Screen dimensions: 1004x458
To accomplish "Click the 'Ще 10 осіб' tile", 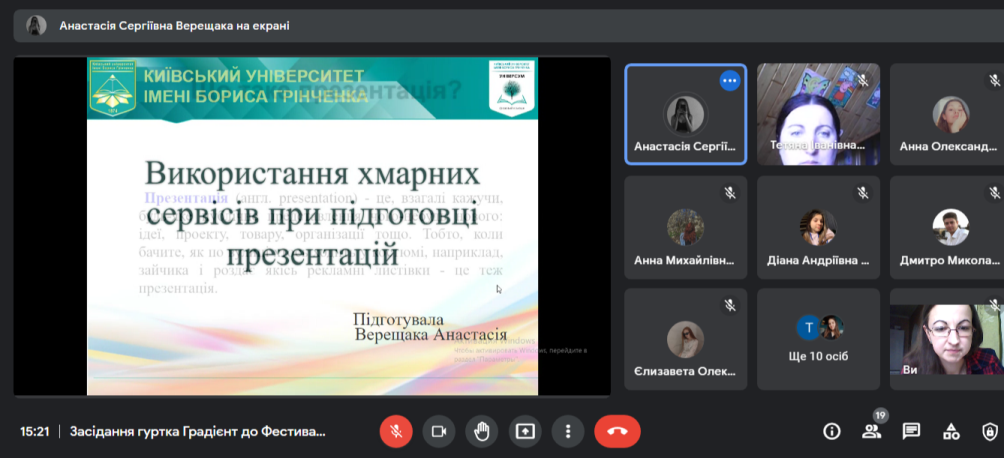I will pos(818,339).
